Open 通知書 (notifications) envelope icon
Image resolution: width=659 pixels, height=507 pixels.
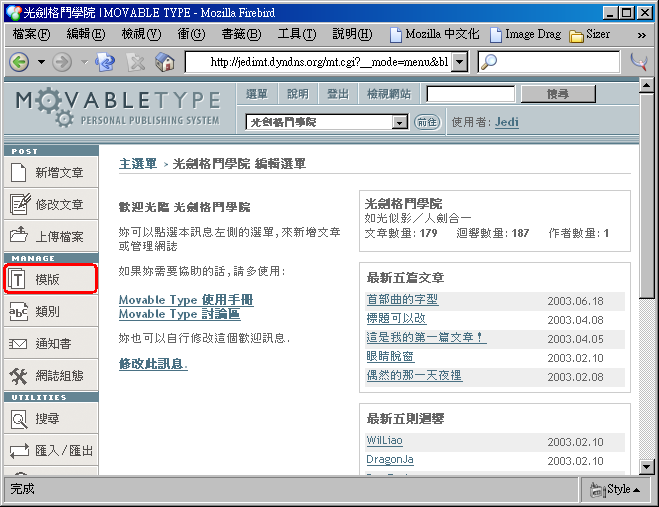tap(18, 343)
